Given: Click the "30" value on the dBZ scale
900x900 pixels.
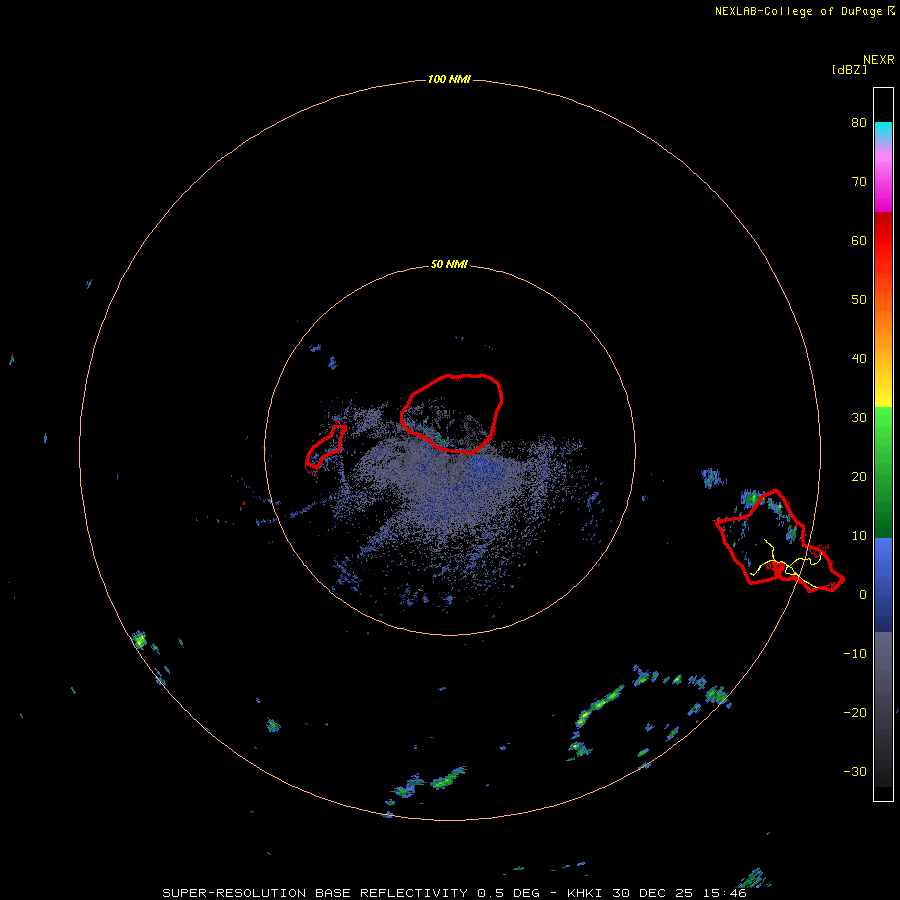Looking at the screenshot, I should tap(859, 418).
